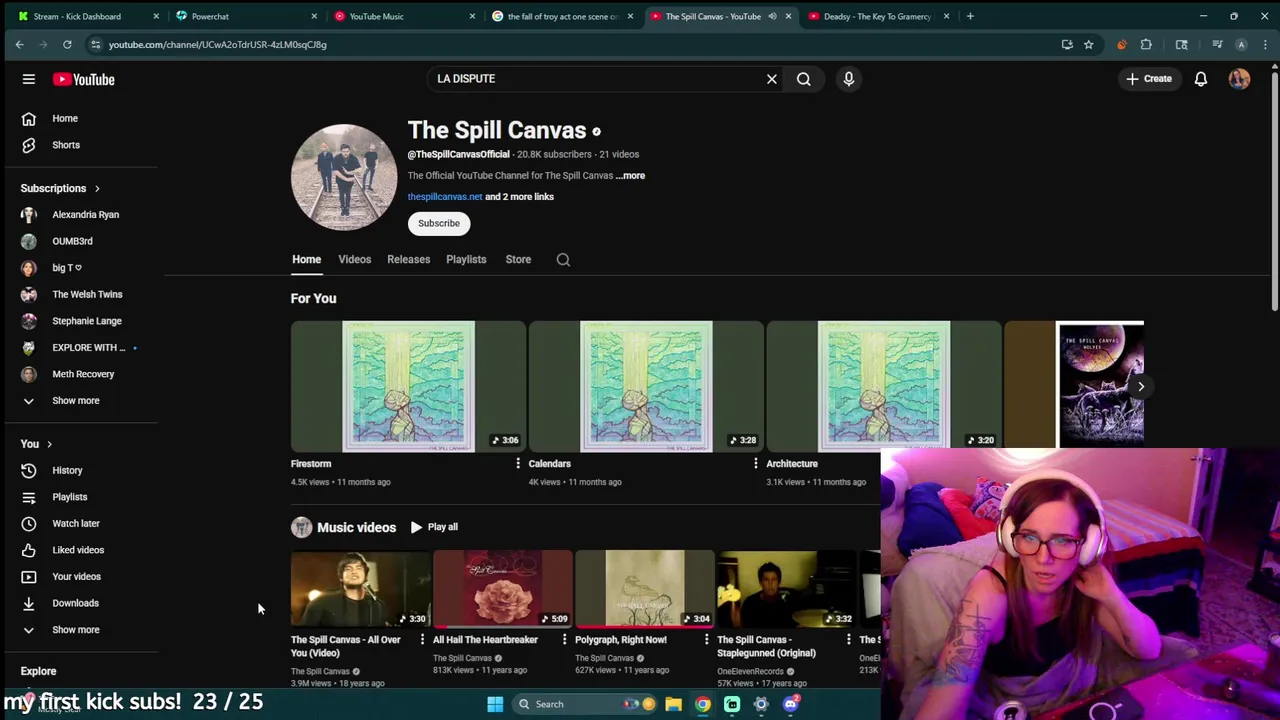The width and height of the screenshot is (1280, 720).
Task: Play the Firestorm video thumbnail
Action: pos(408,386)
